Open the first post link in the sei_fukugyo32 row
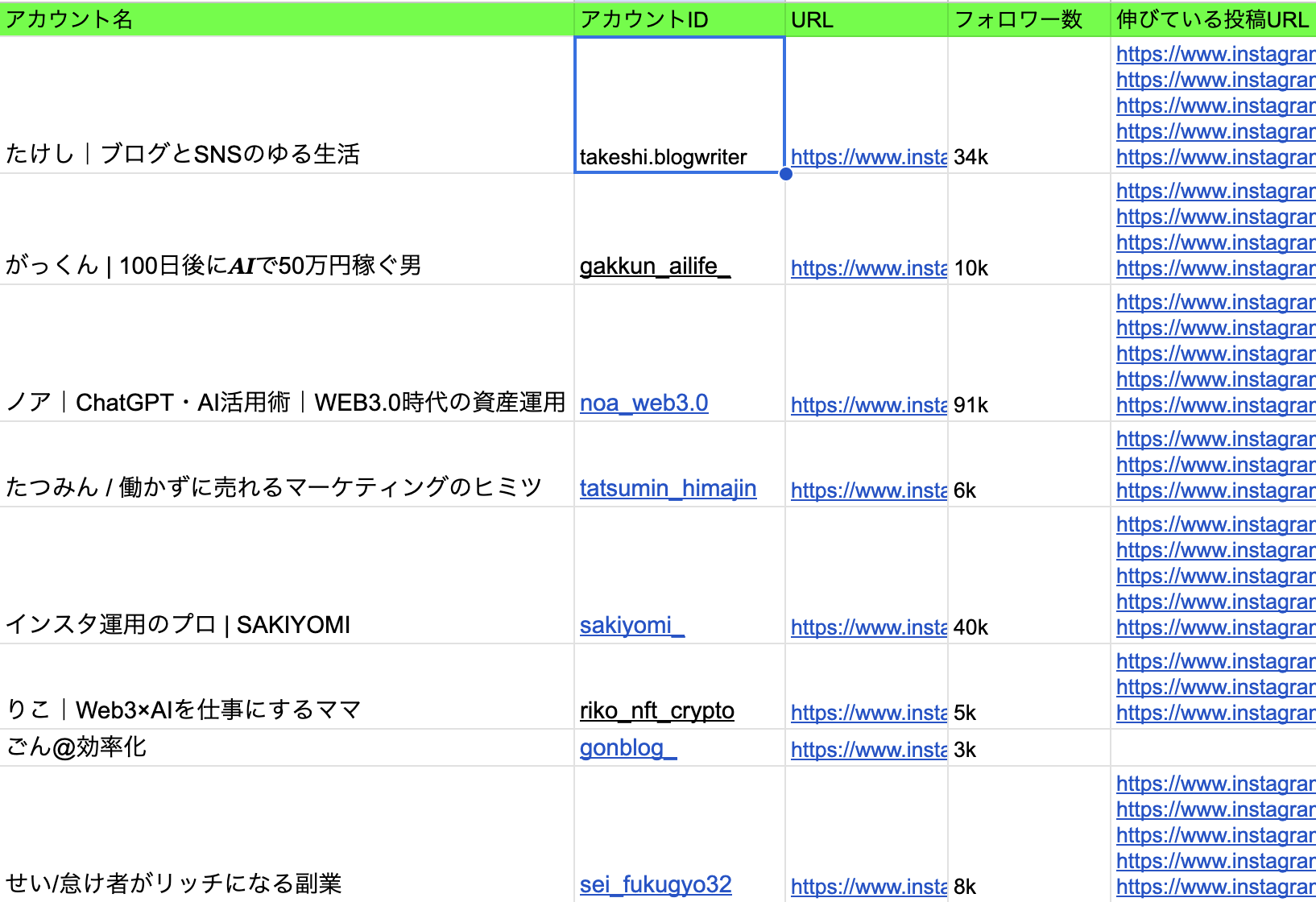The height and width of the screenshot is (902, 1316). tap(1215, 784)
